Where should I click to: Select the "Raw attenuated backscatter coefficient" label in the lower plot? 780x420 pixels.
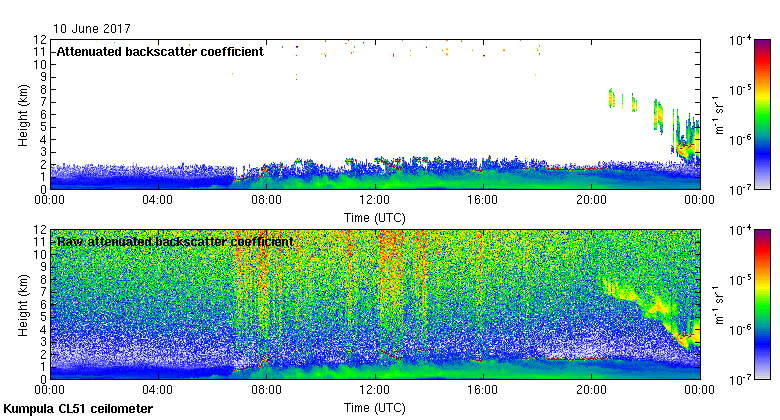coord(175,242)
